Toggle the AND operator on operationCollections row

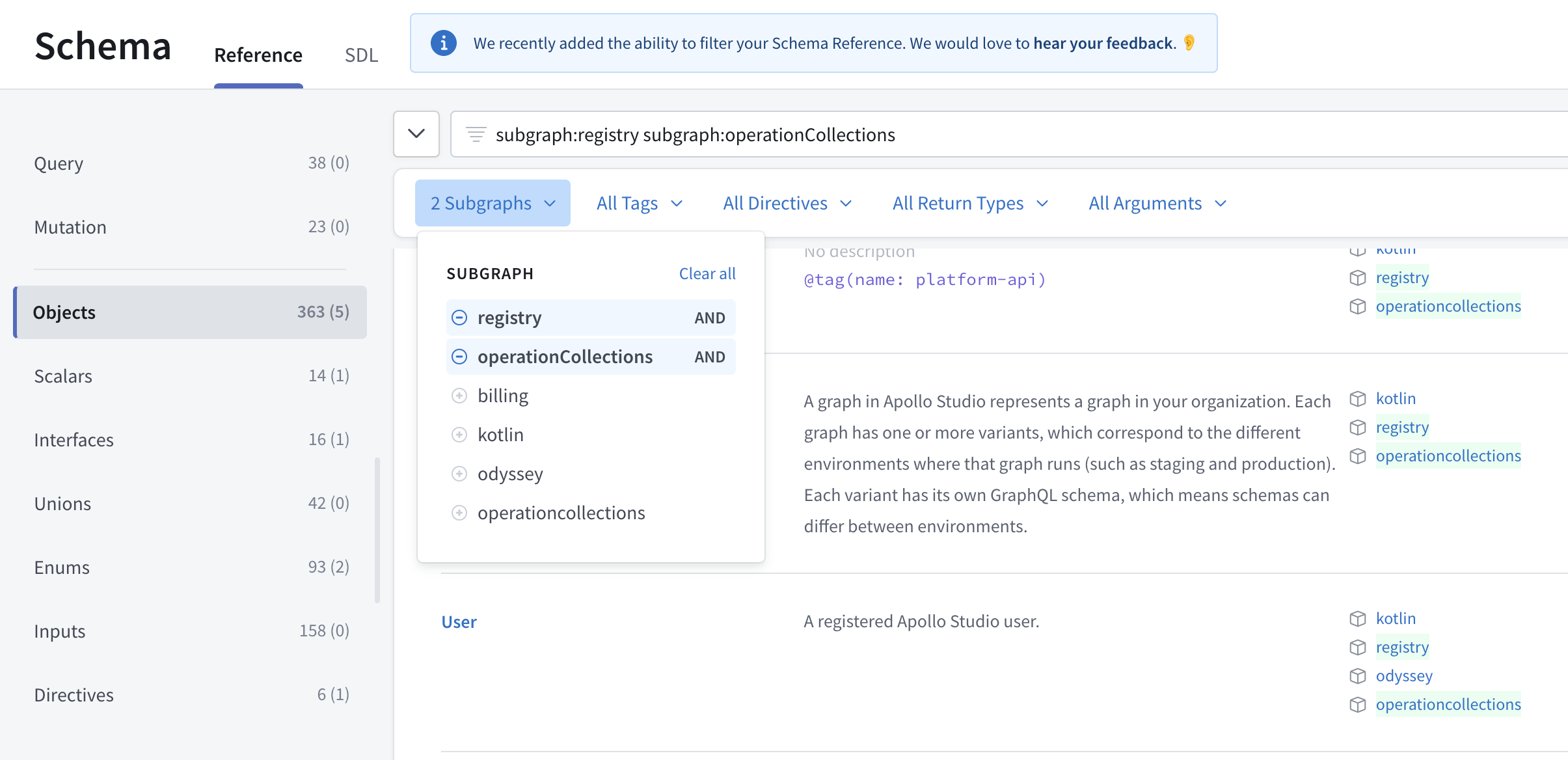pos(709,357)
